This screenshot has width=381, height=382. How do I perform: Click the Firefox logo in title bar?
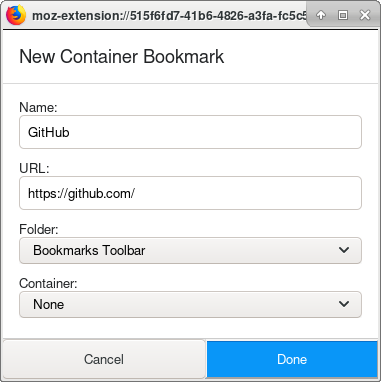[16, 15]
